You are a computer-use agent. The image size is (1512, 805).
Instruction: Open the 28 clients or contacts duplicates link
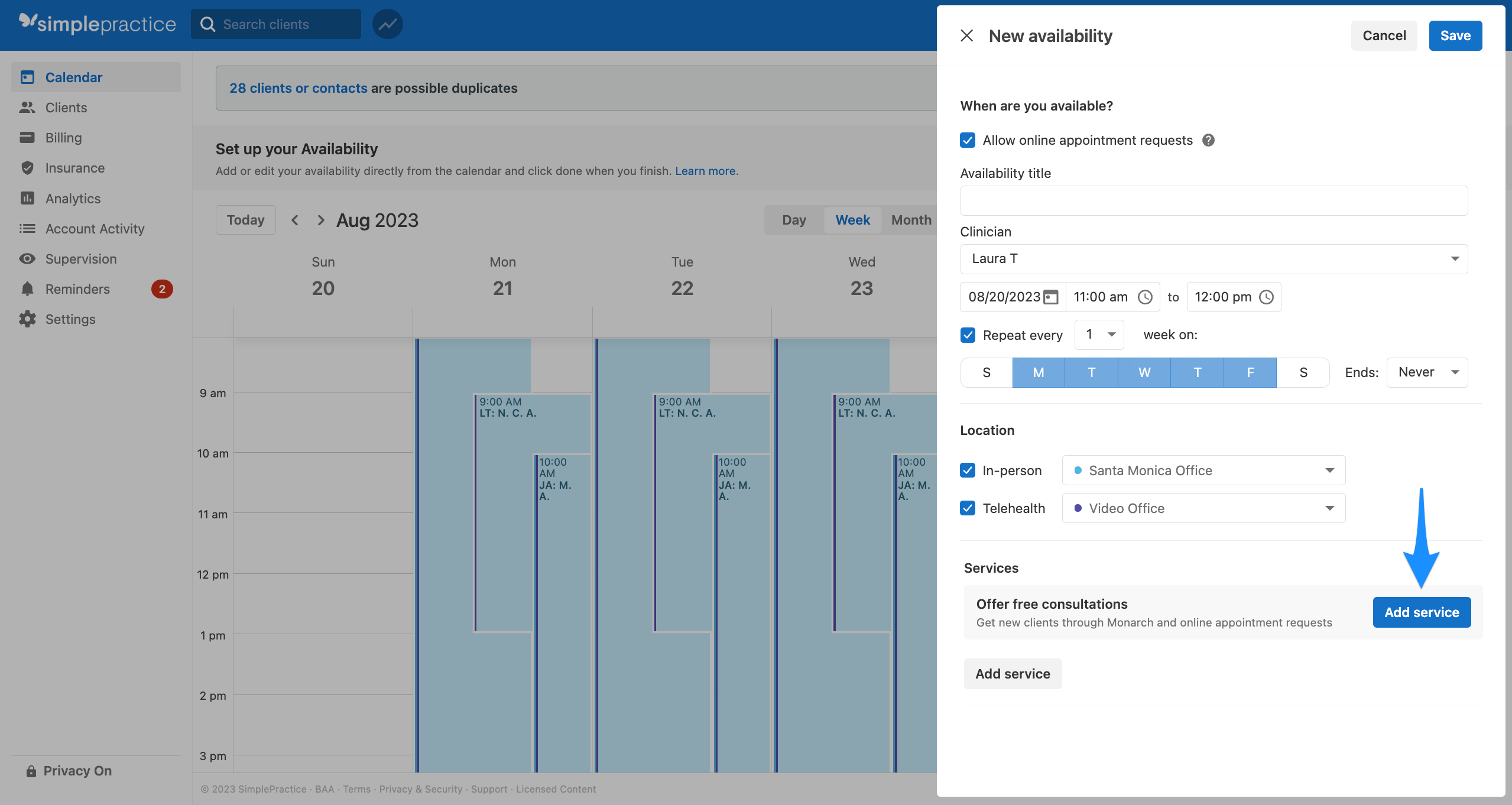(298, 87)
